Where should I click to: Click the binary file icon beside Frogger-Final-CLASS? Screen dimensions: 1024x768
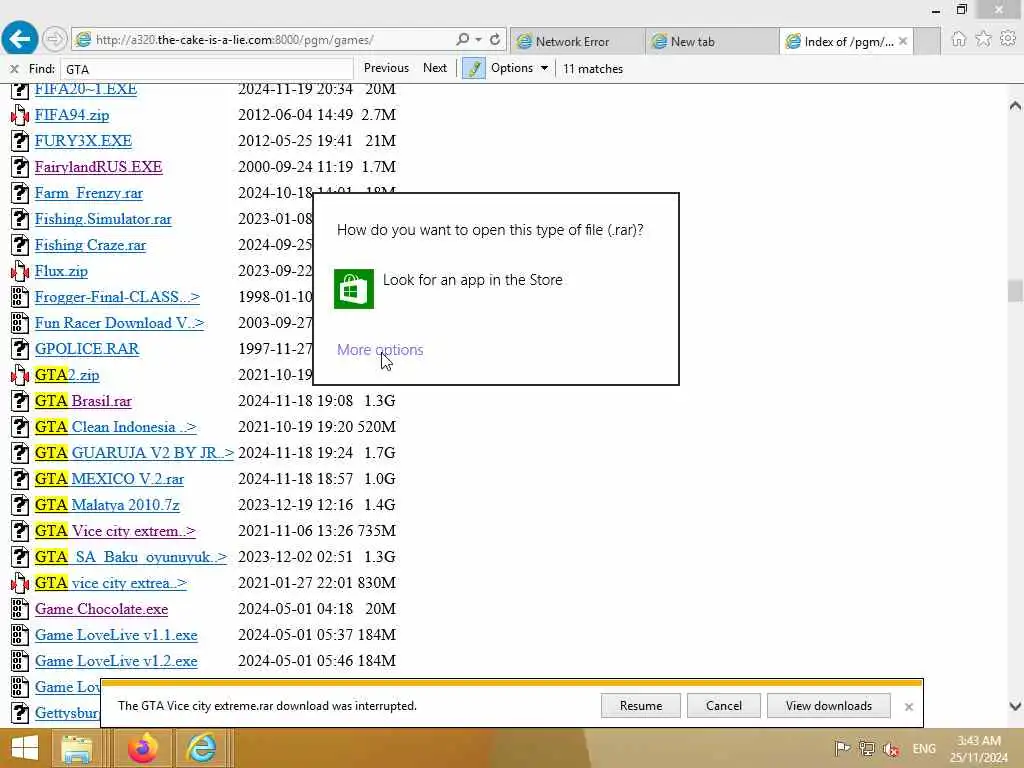(x=20, y=297)
